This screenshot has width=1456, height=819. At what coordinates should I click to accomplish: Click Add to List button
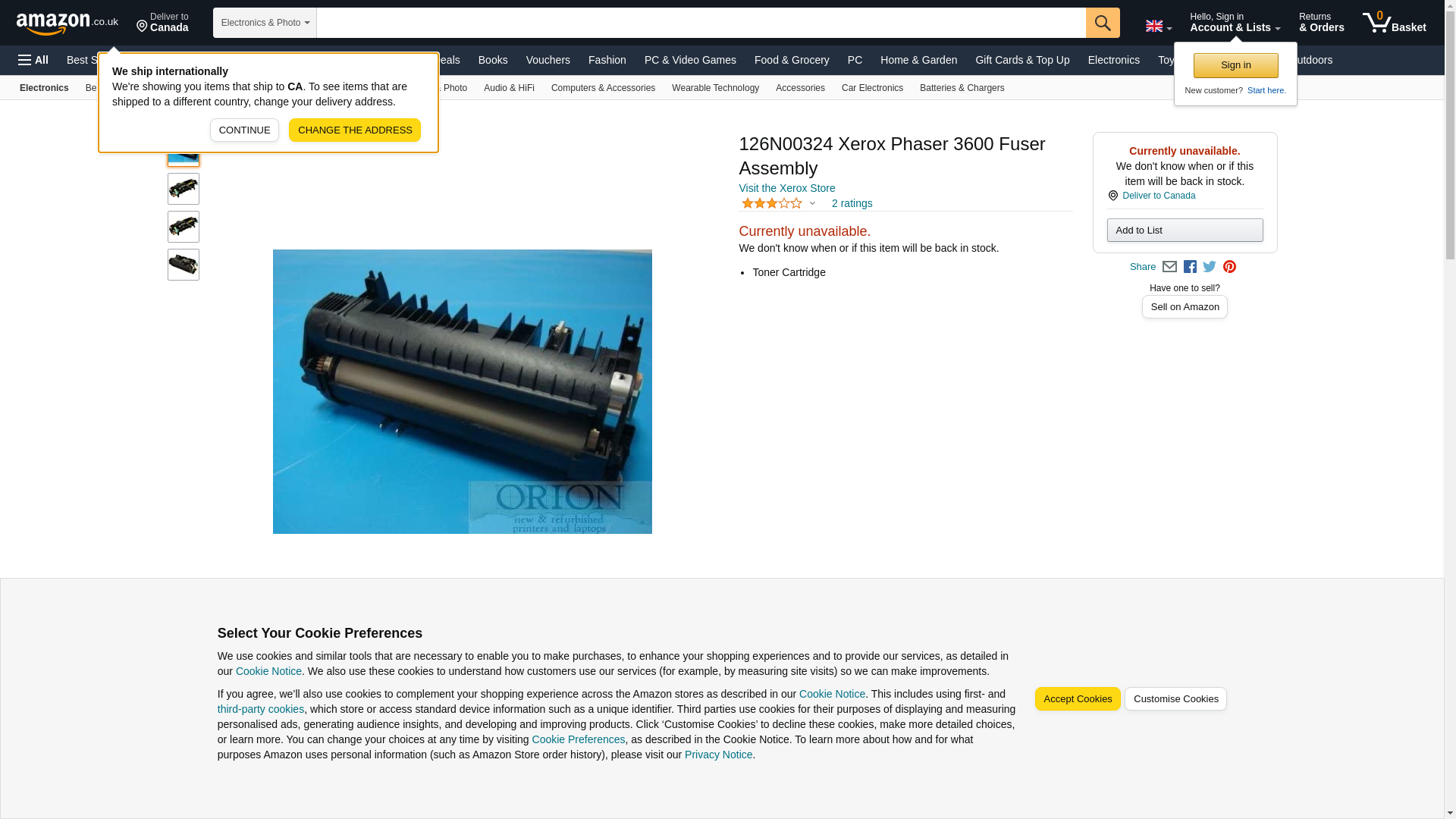(x=1185, y=231)
